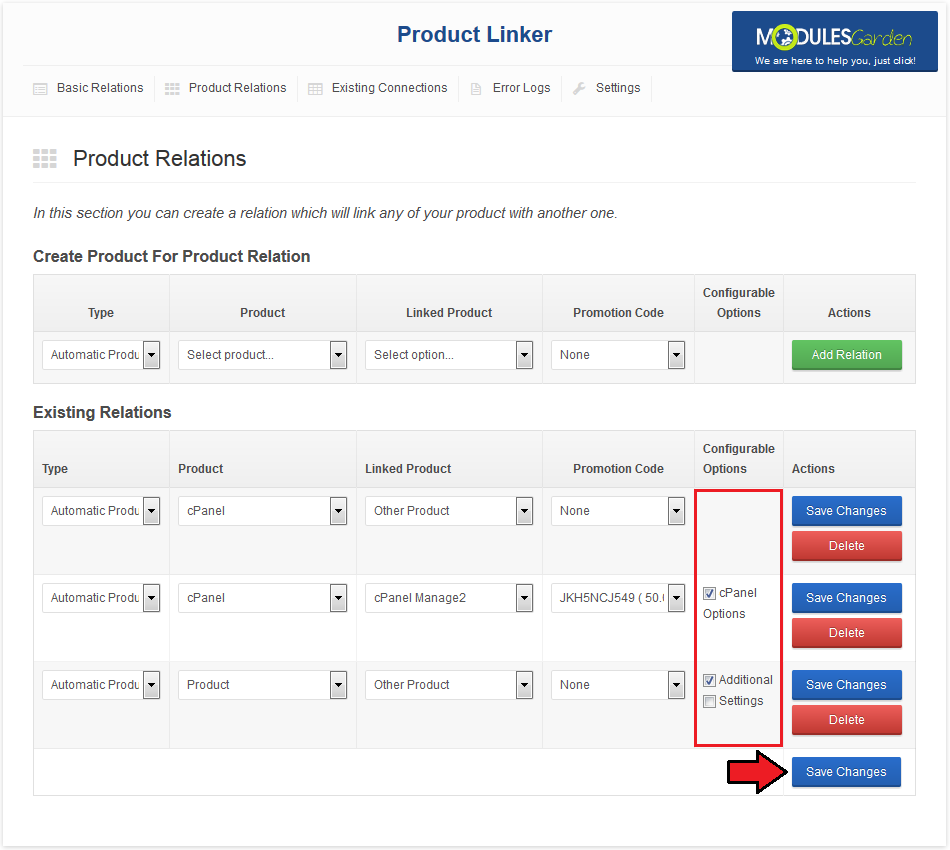The width and height of the screenshot is (950, 850).
Task: Open the Select option linked product dropdown
Action: coord(449,355)
